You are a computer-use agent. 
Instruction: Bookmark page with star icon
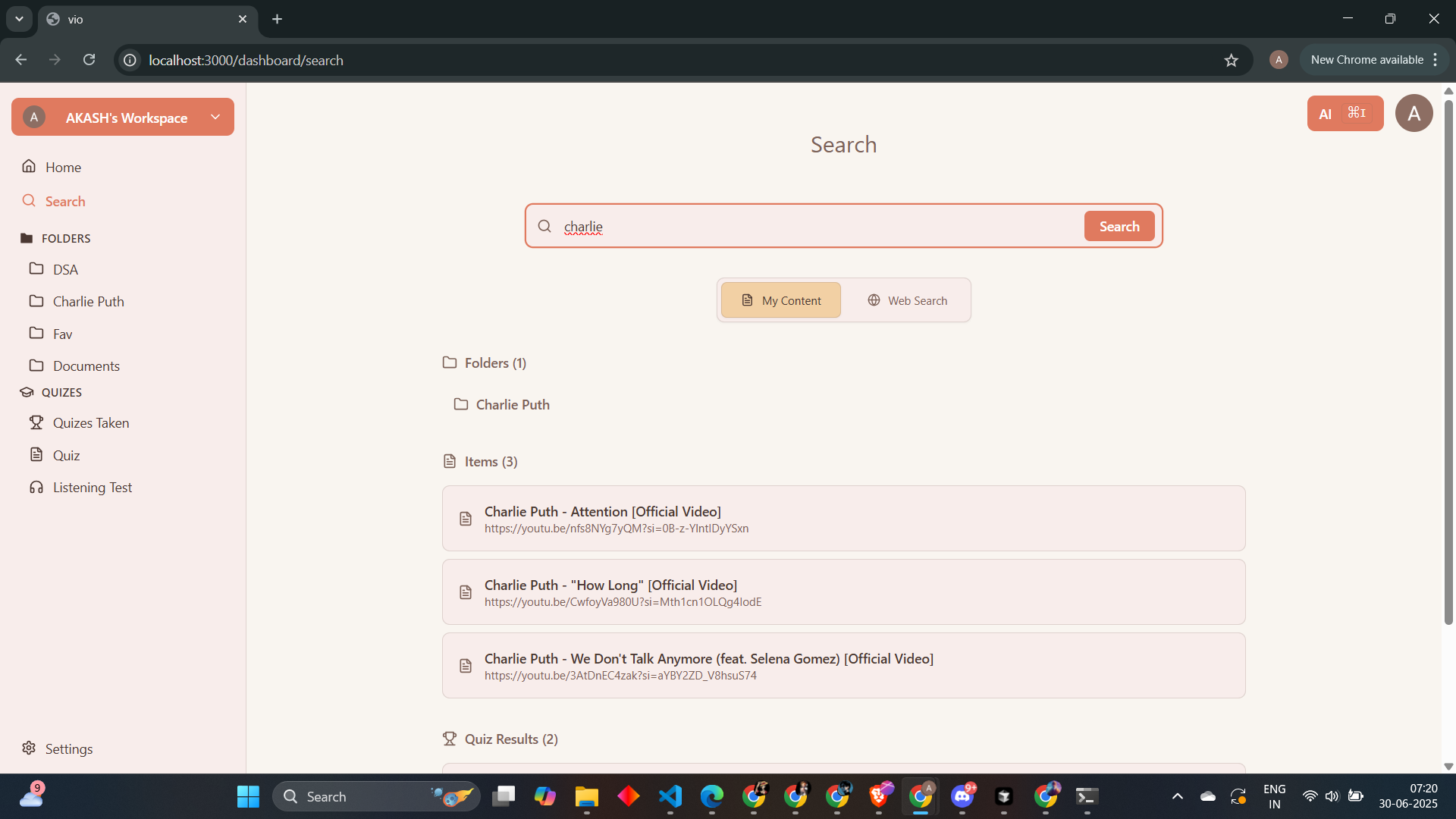click(x=1231, y=60)
